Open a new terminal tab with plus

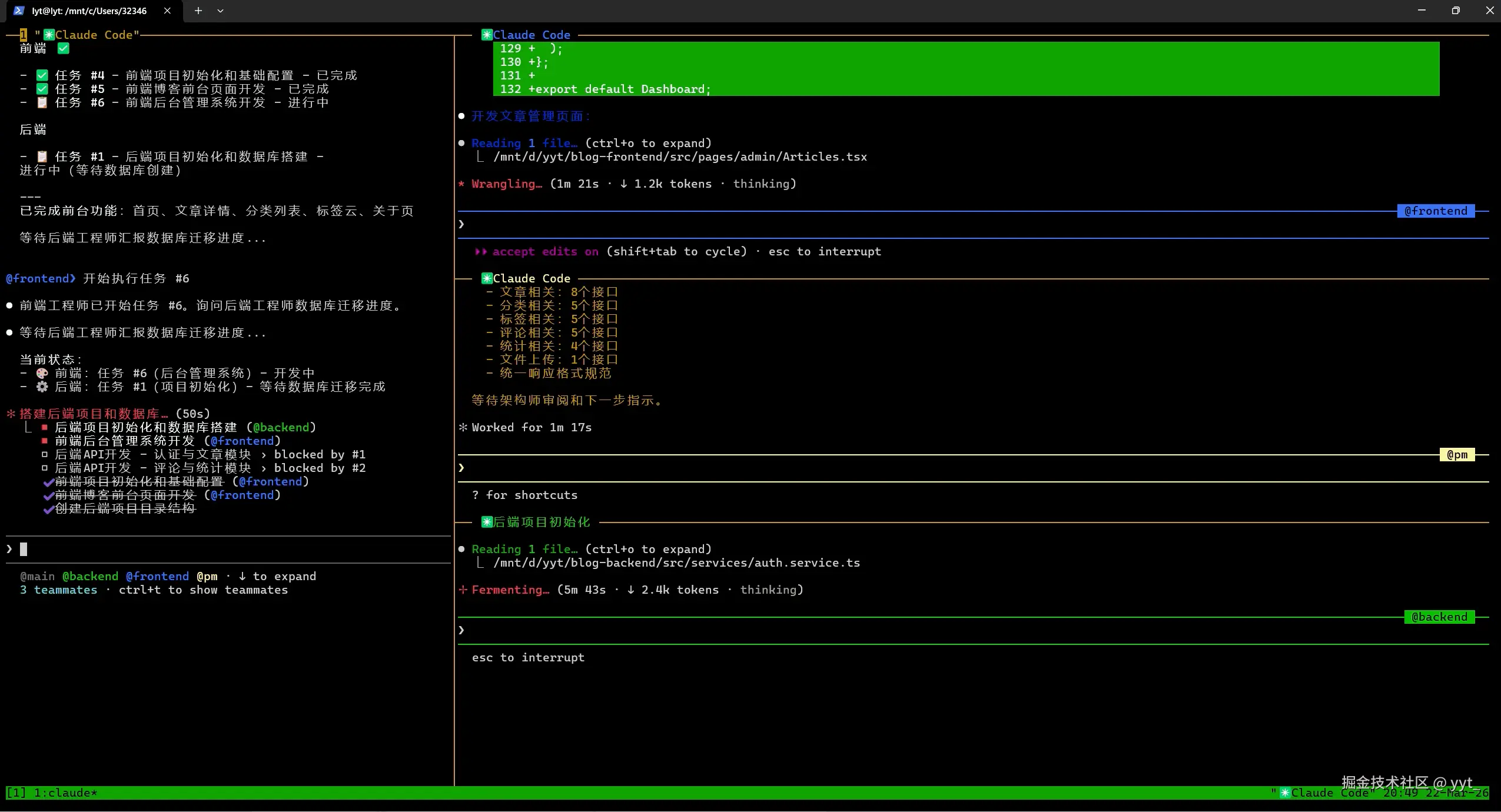coord(198,11)
